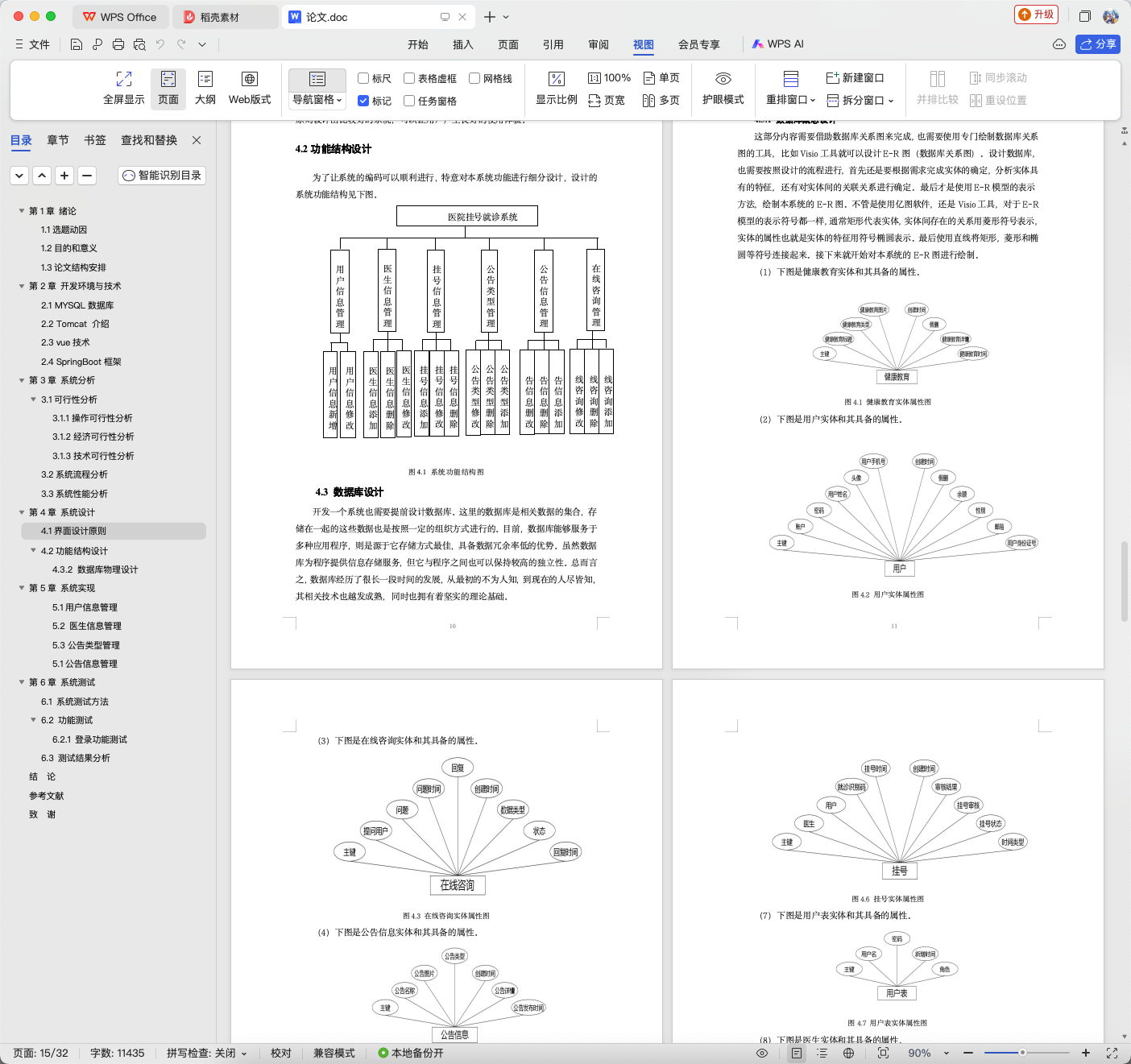Uncheck the 标记 markup checkbox
This screenshot has width=1131, height=1064.
click(363, 101)
